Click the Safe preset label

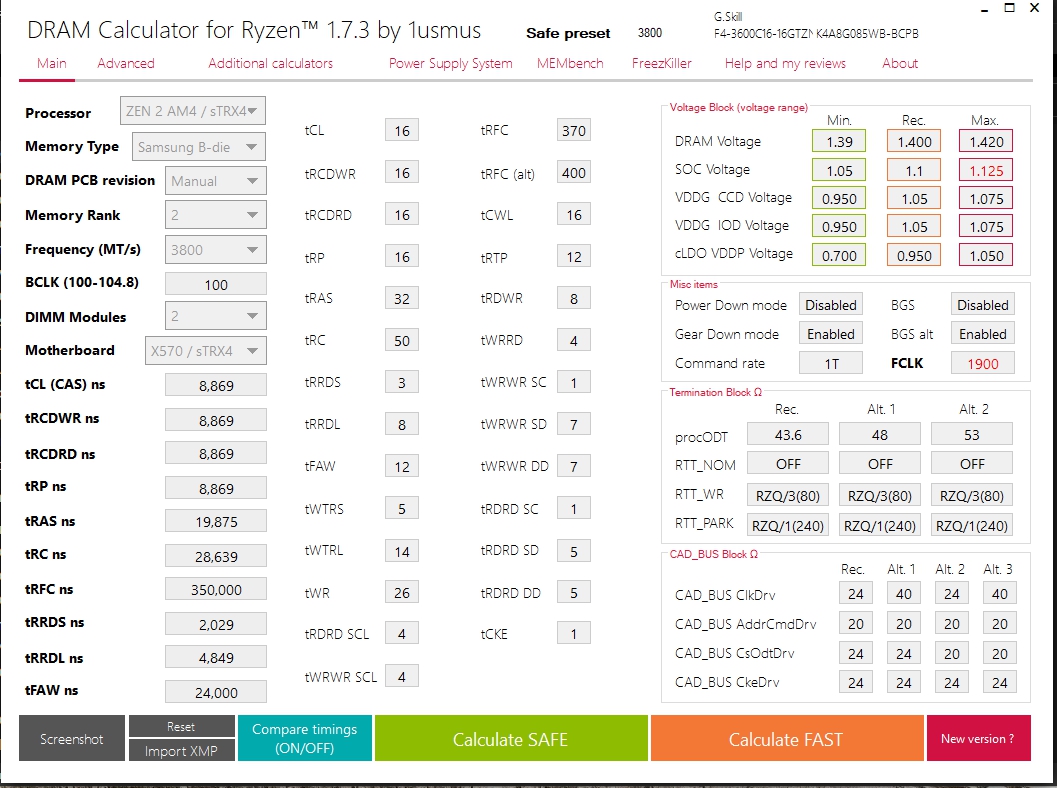pyautogui.click(x=568, y=33)
